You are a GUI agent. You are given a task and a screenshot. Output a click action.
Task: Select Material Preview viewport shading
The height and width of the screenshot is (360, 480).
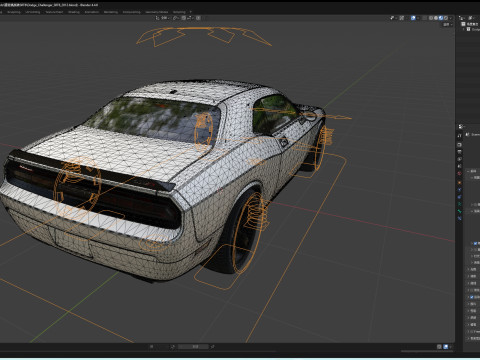click(441, 18)
